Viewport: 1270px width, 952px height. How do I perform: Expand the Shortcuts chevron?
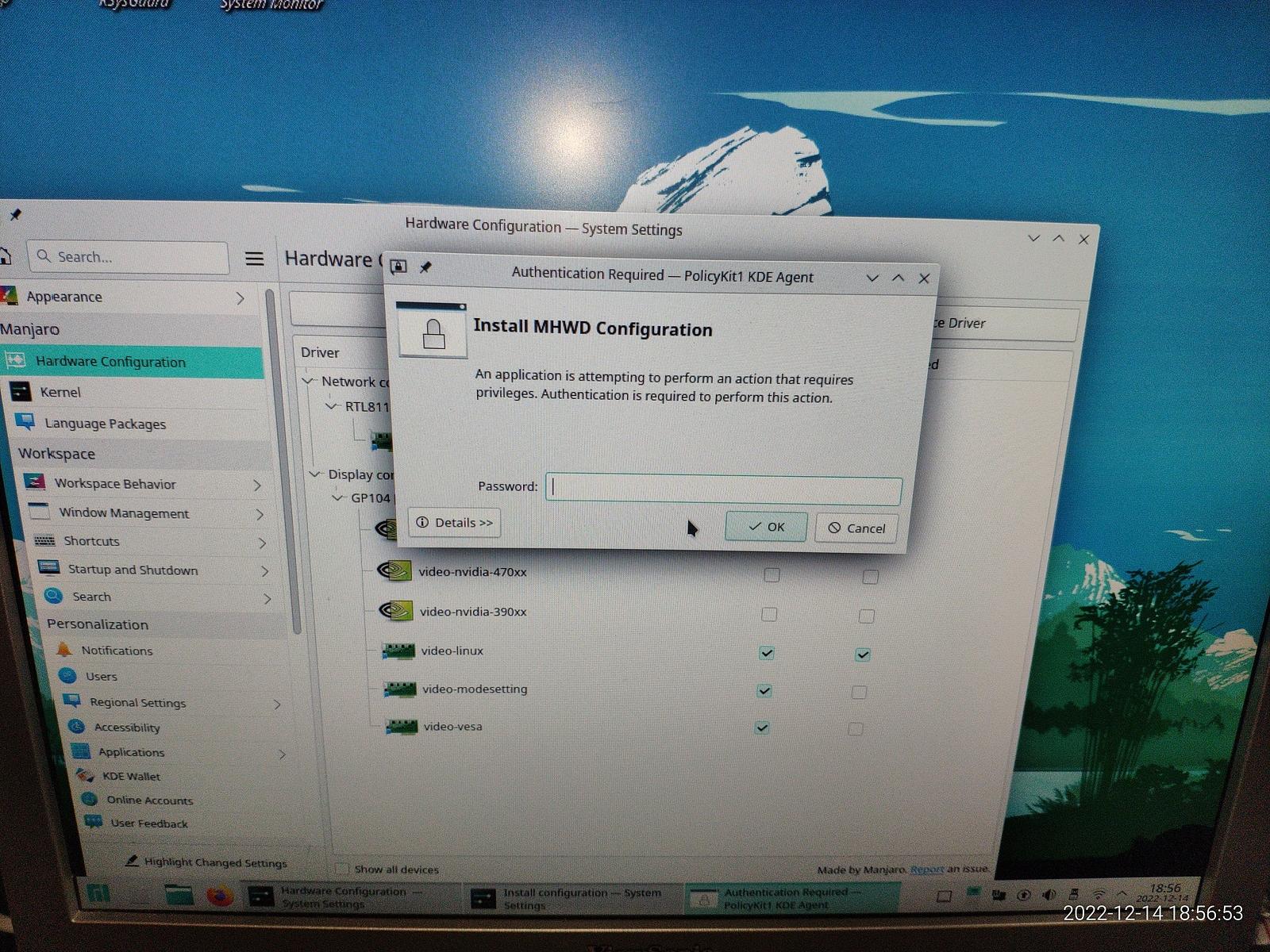pyautogui.click(x=263, y=543)
